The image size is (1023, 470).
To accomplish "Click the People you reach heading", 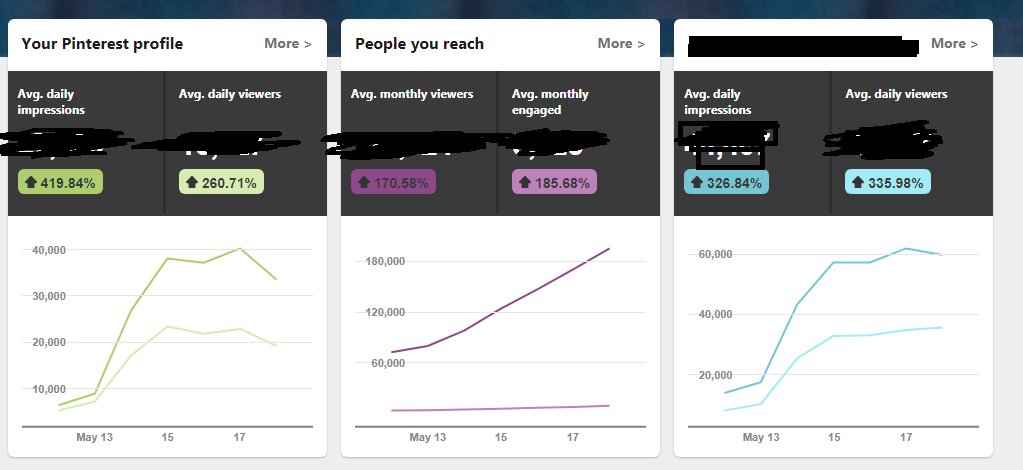I will pyautogui.click(x=420, y=44).
